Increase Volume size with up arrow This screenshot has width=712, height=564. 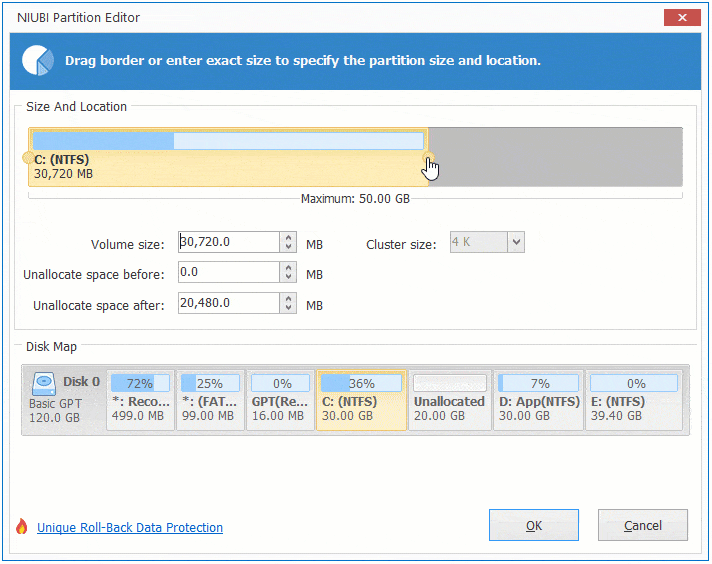coord(289,237)
